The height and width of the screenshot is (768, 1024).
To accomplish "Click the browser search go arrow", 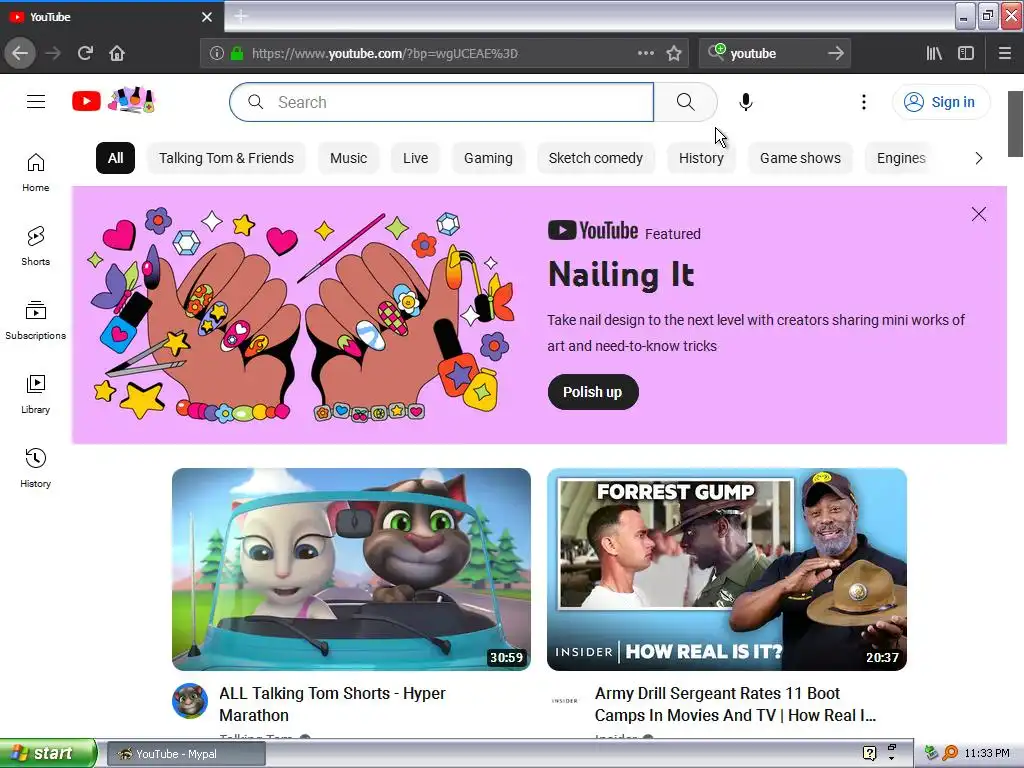I will tap(836, 53).
